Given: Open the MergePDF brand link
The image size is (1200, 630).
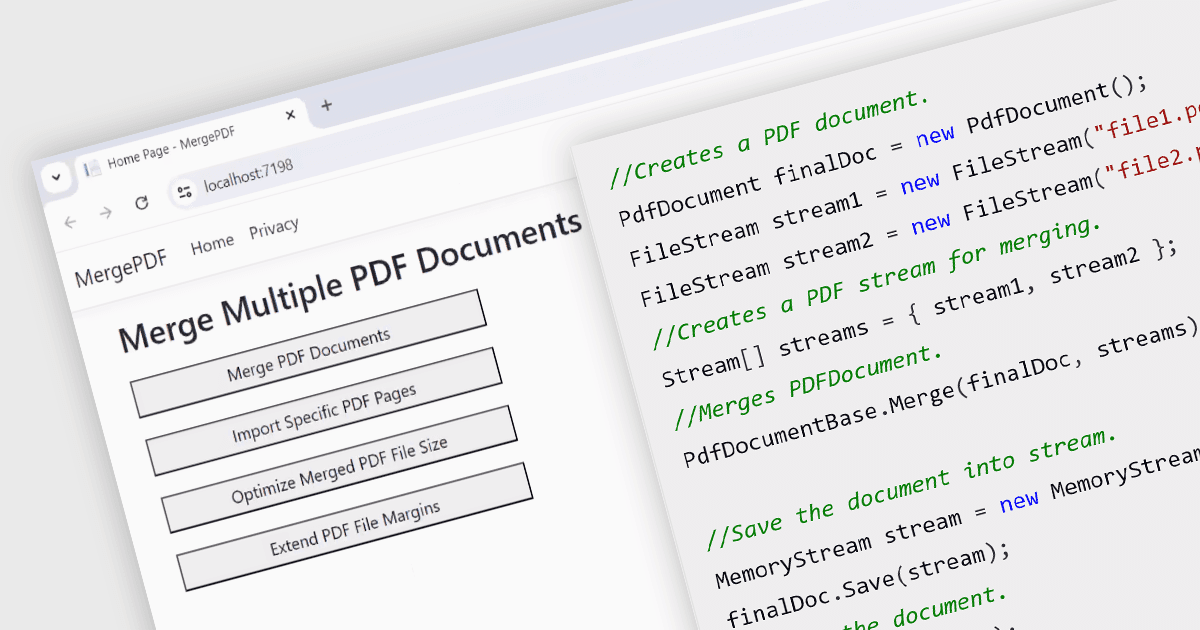Looking at the screenshot, I should pos(121,267).
